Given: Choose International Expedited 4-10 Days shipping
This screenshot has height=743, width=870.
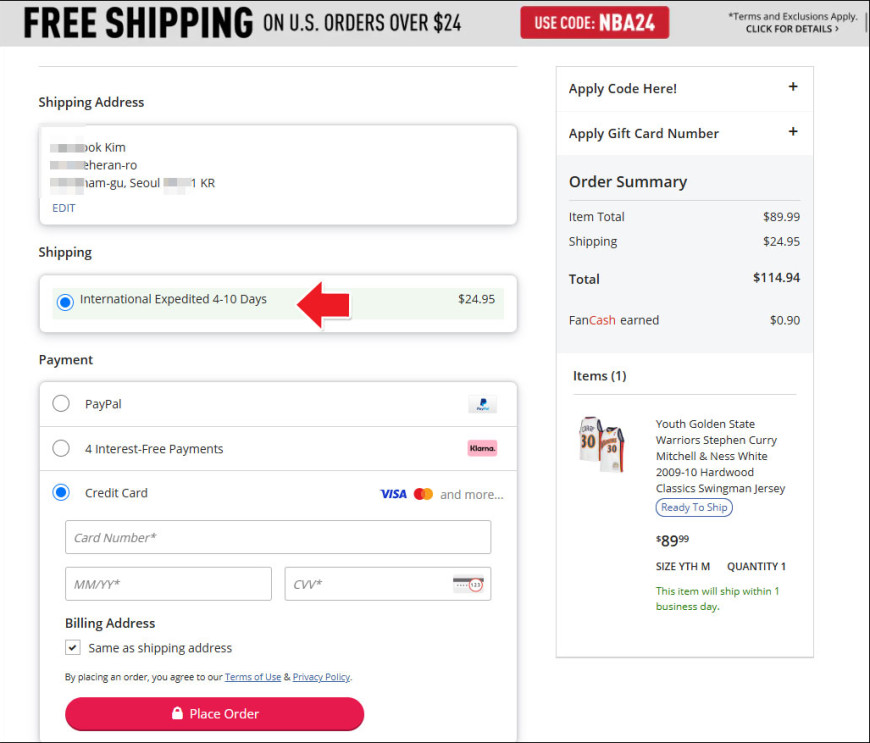Looking at the screenshot, I should tap(66, 301).
